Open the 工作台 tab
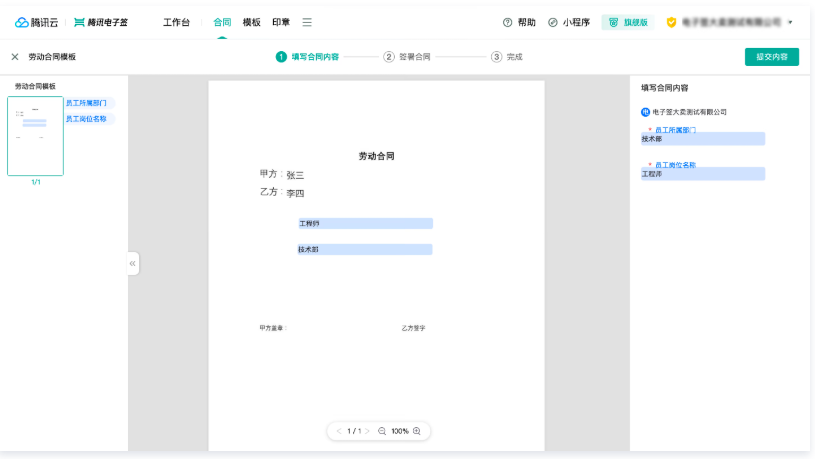This screenshot has width=815, height=459. tap(176, 22)
